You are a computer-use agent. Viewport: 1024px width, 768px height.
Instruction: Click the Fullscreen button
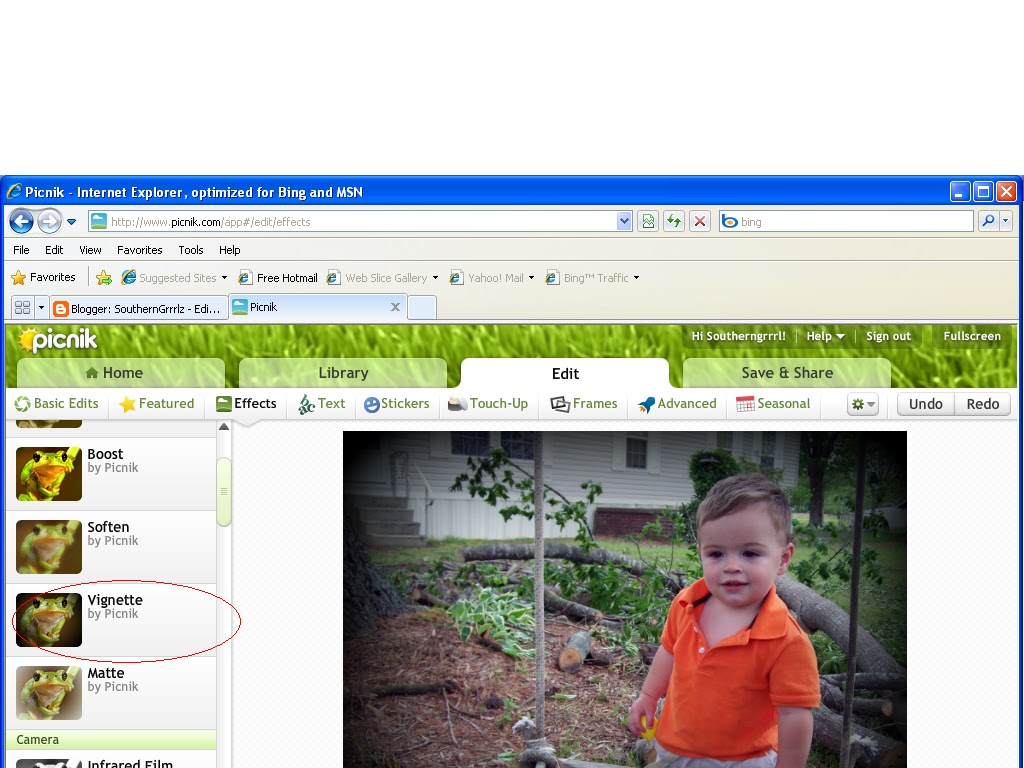[x=972, y=336]
